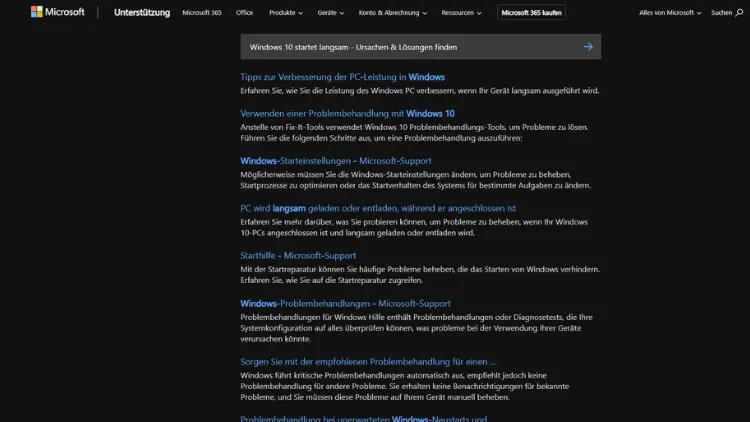Open Windows-Problembehandlungen result link
This screenshot has height=422, width=750.
[x=345, y=303]
